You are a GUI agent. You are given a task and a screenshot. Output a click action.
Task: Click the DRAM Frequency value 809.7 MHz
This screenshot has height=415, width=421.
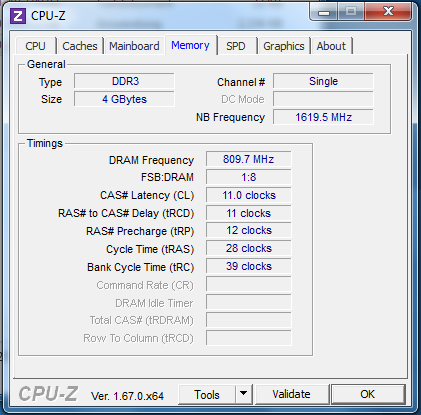[249, 159]
